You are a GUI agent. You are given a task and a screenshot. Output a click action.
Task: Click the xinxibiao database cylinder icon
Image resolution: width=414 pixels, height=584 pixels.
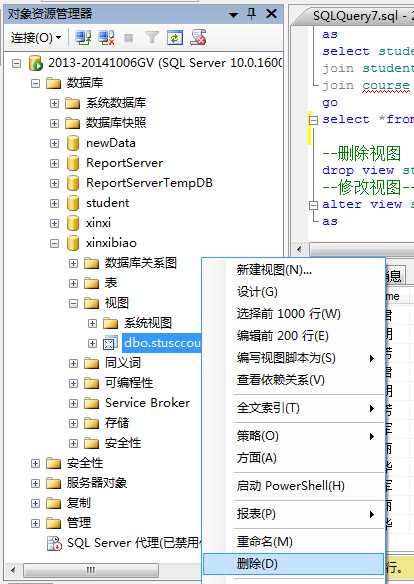click(73, 243)
